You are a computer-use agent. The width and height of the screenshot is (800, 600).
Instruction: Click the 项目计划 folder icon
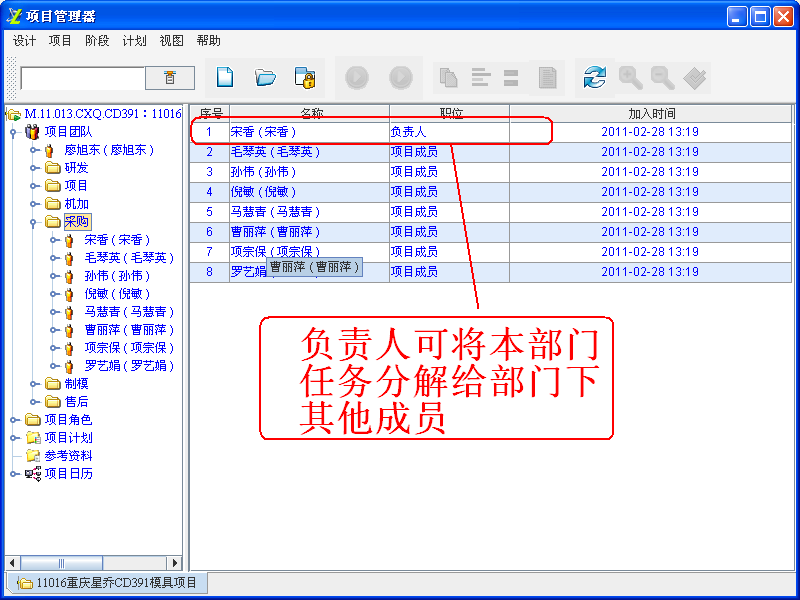point(33,438)
